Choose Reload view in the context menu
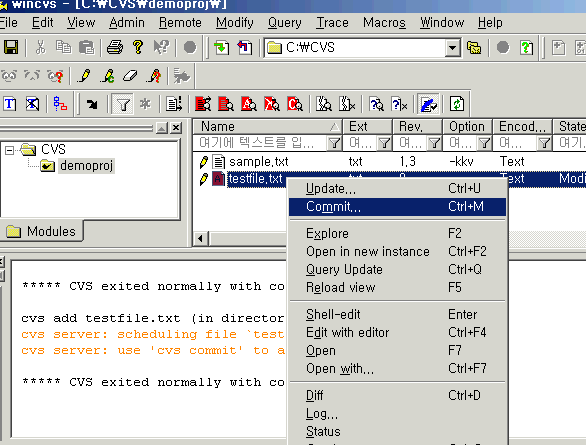The image size is (586, 445). [397, 287]
